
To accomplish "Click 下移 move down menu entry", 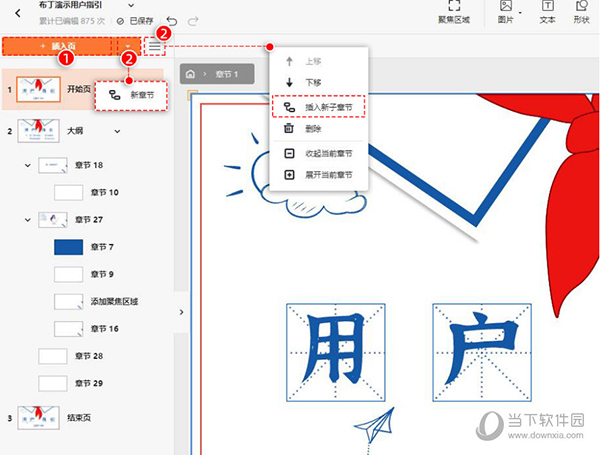I will click(312, 83).
